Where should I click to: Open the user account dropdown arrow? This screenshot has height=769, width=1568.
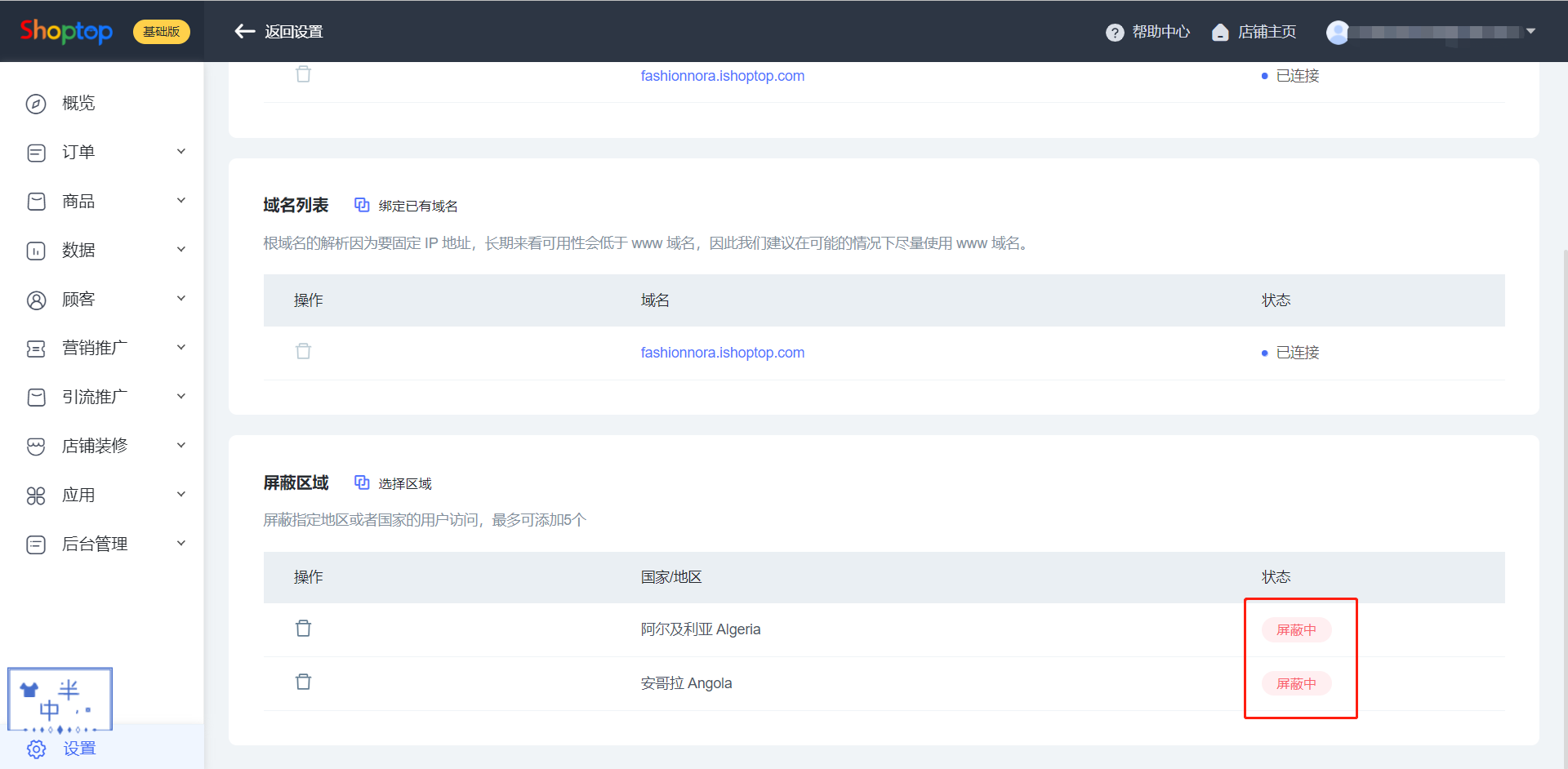pos(1530,32)
